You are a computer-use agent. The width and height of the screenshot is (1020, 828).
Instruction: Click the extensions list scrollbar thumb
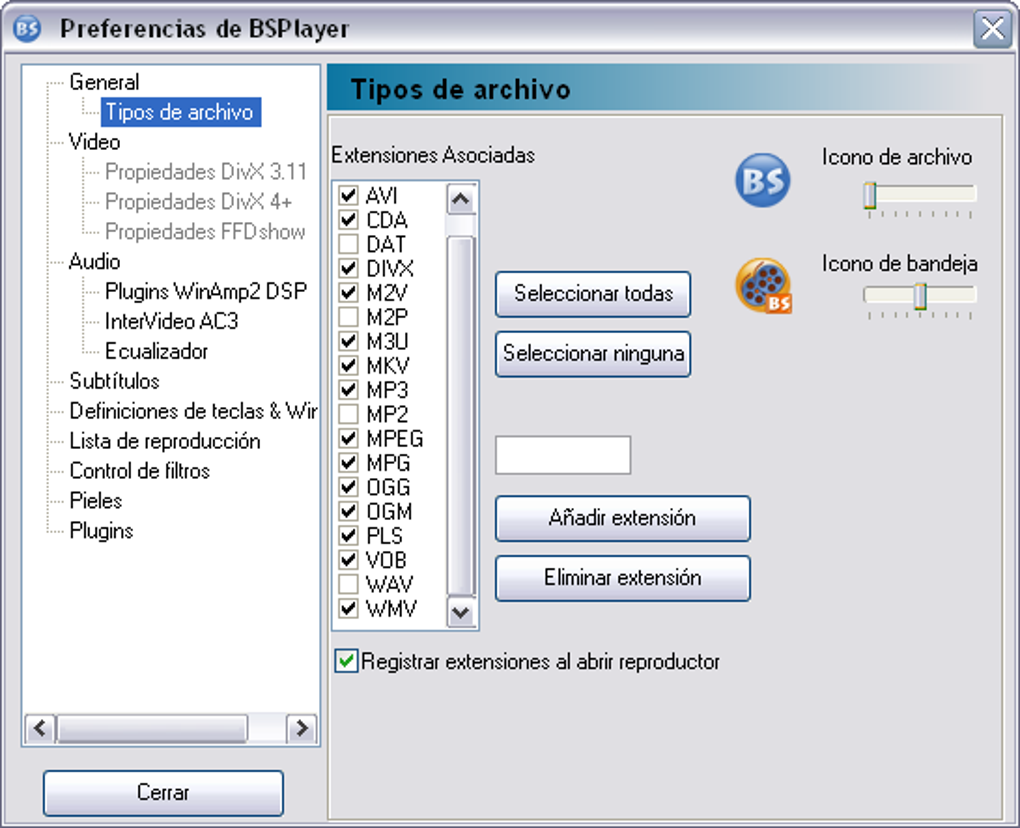[x=461, y=416]
